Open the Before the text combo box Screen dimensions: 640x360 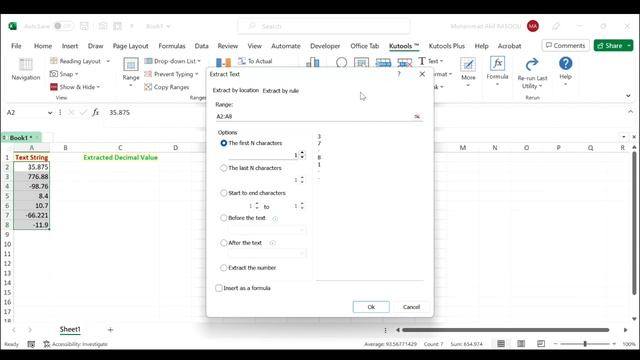coord(266,230)
